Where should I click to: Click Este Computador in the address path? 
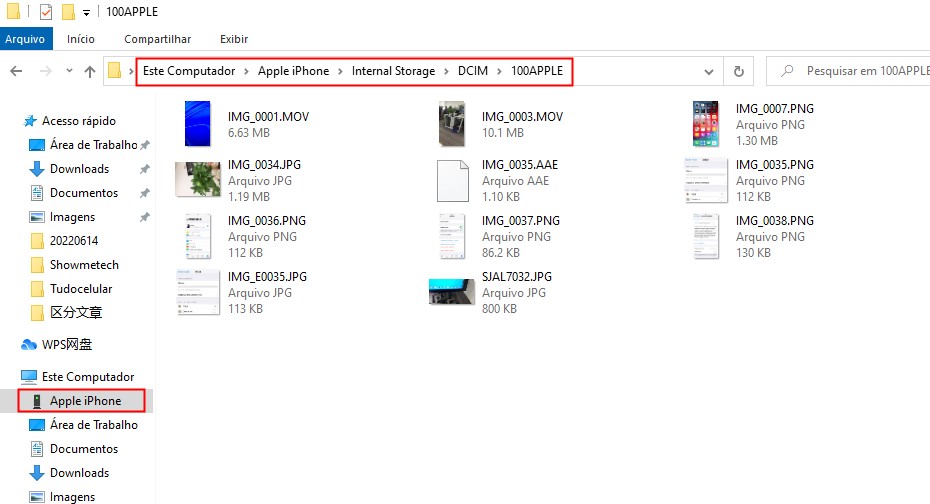(189, 71)
